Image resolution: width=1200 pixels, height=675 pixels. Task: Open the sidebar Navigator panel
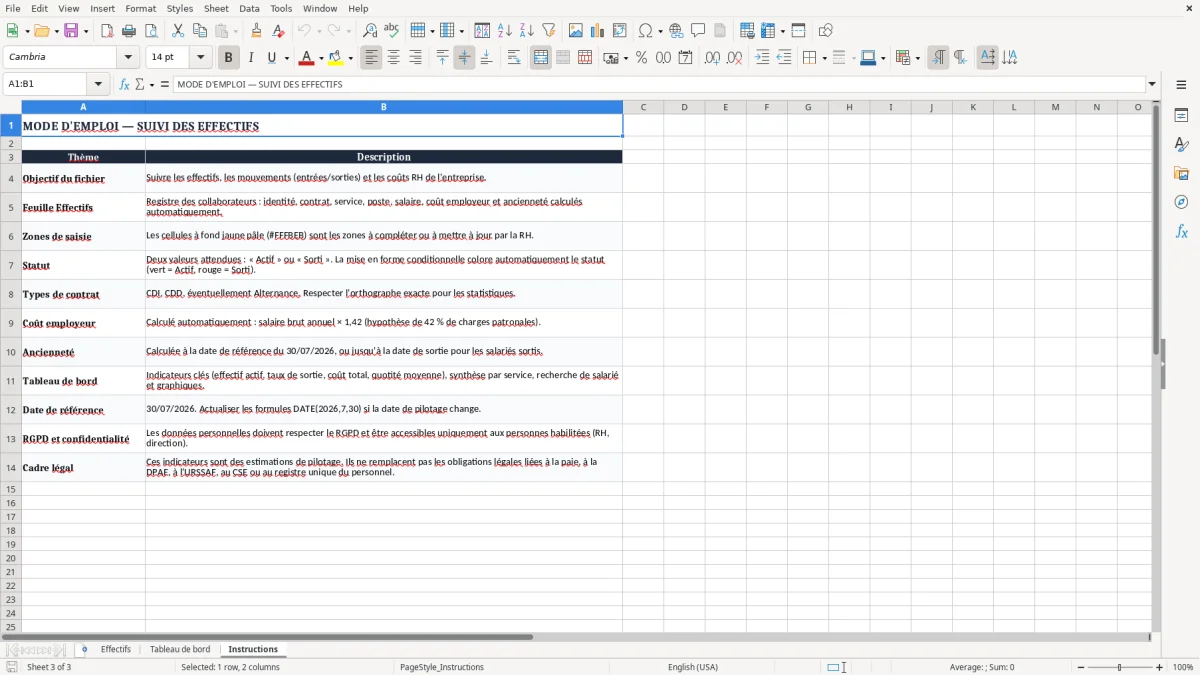[x=1181, y=203]
